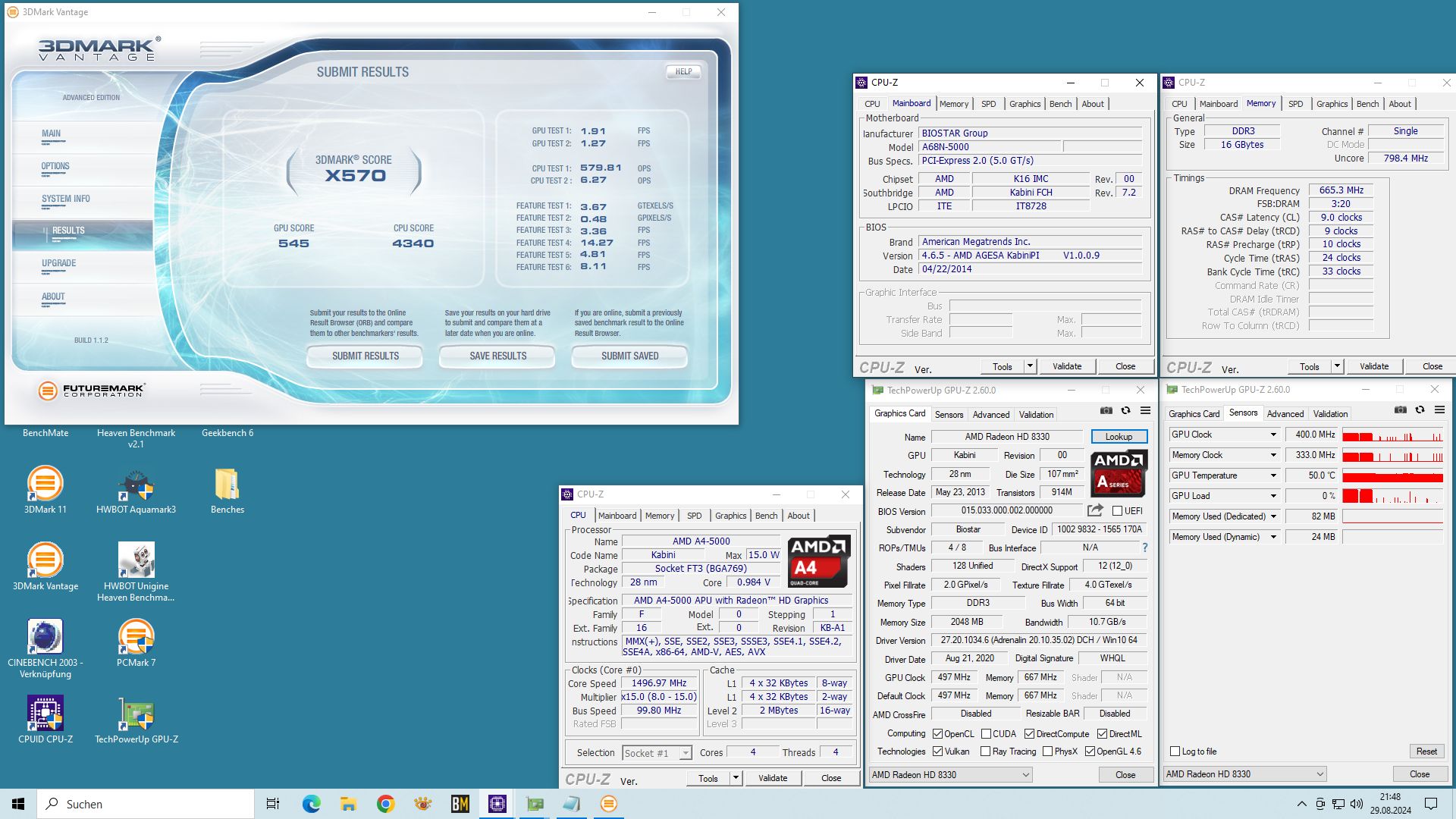Open the Advanced tab in GPU-Z Graphics Card window

991,415
